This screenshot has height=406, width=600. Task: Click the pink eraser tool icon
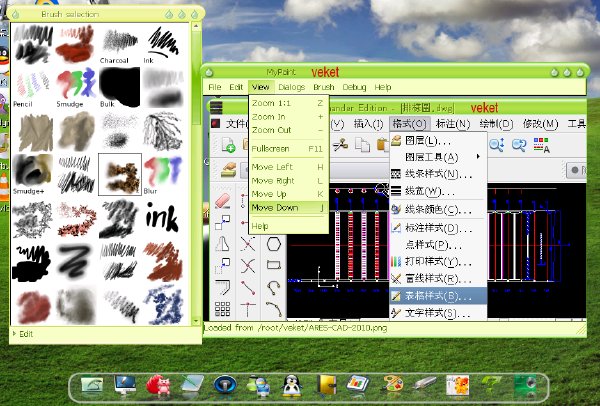coord(223,200)
